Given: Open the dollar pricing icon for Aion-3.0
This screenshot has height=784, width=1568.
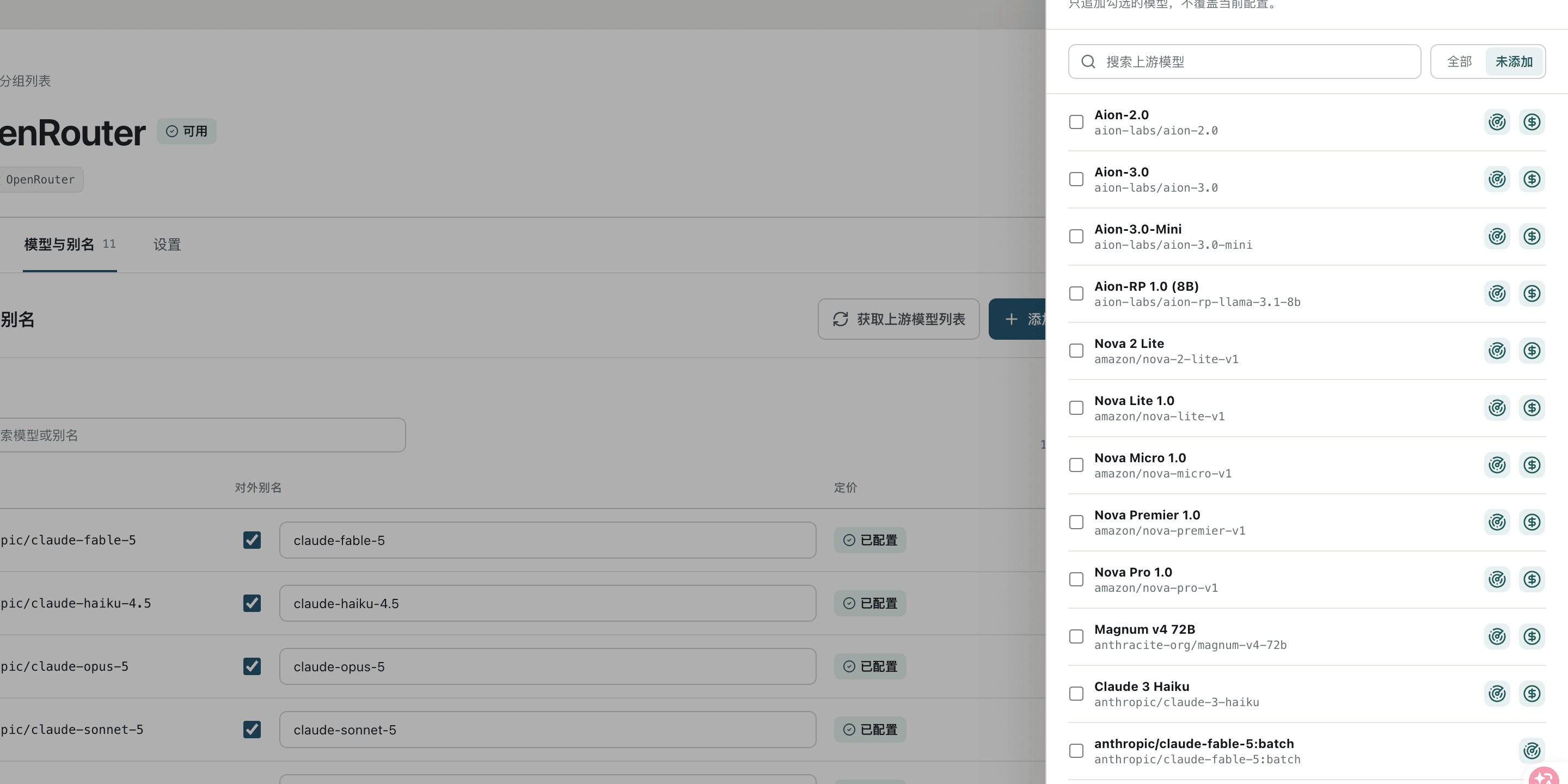Looking at the screenshot, I should click(x=1532, y=179).
